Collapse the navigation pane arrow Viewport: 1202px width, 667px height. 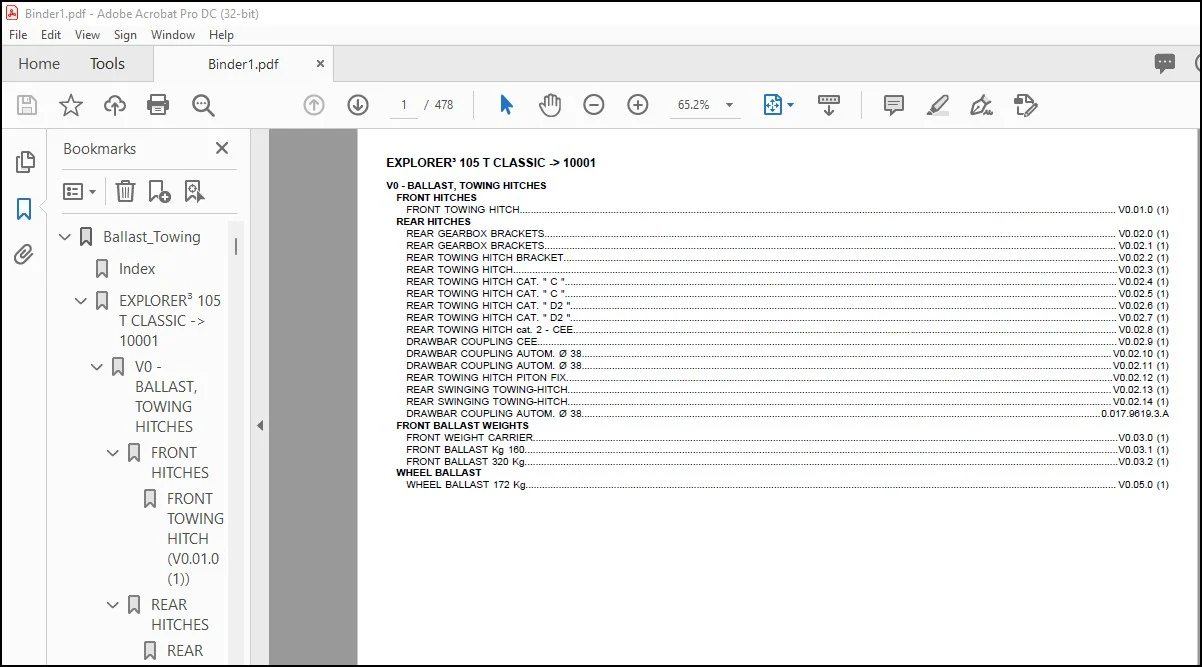[259, 425]
